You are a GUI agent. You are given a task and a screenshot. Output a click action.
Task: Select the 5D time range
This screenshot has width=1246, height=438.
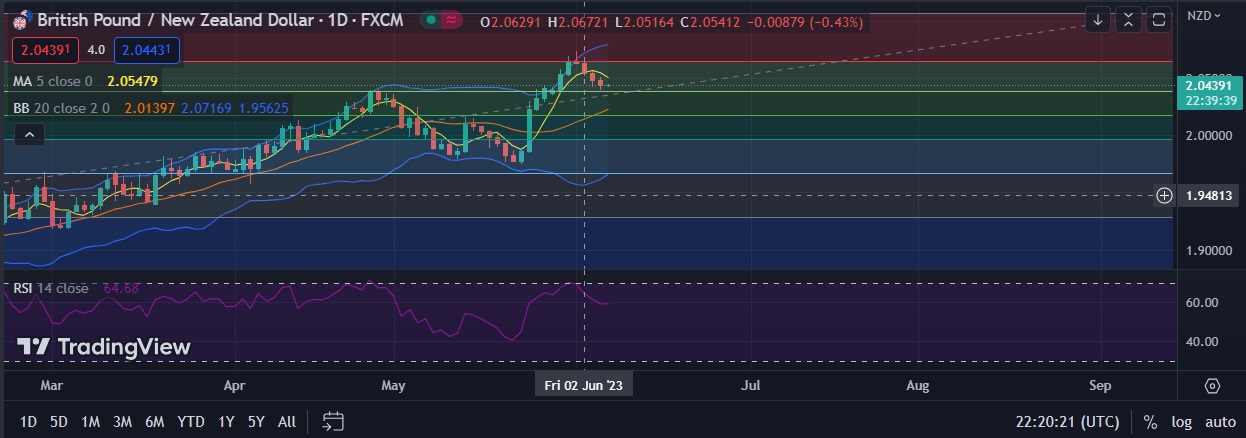[x=59, y=422]
